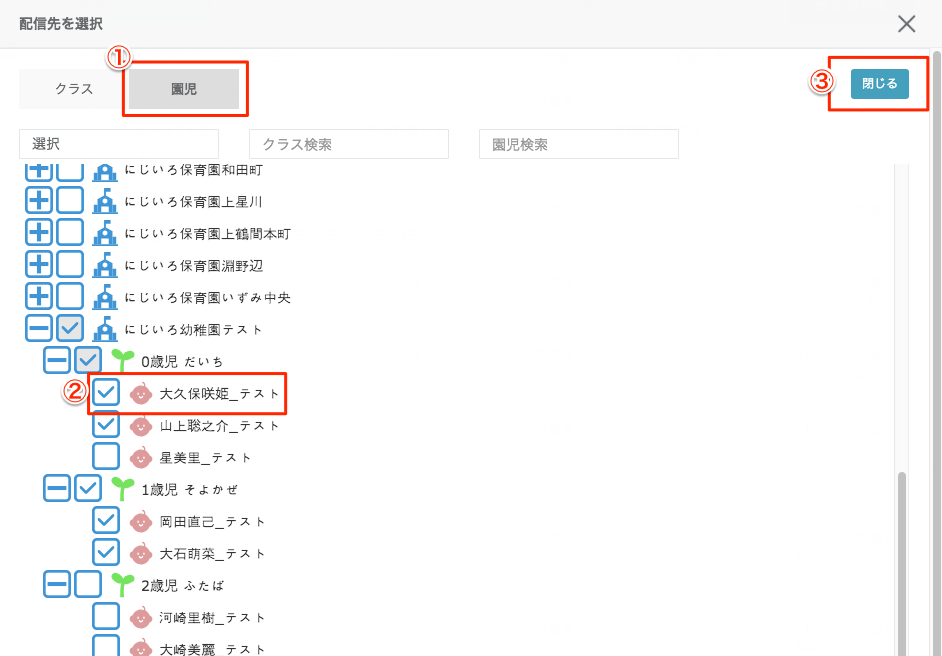942x656 pixels.
Task: Click baby face icon beside 岡田直己_テスト
Action: pyautogui.click(x=142, y=521)
